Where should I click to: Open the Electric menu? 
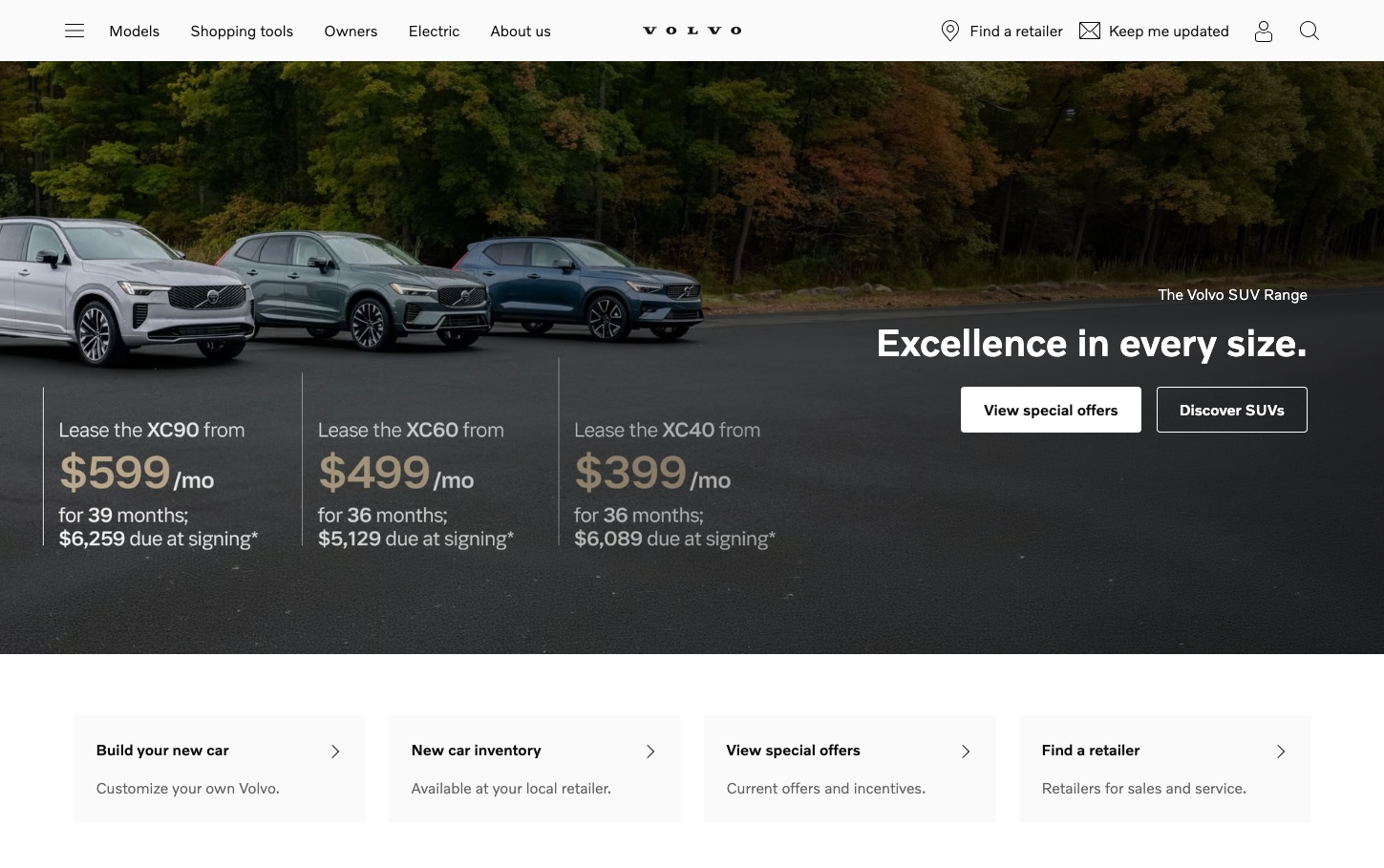434,32
